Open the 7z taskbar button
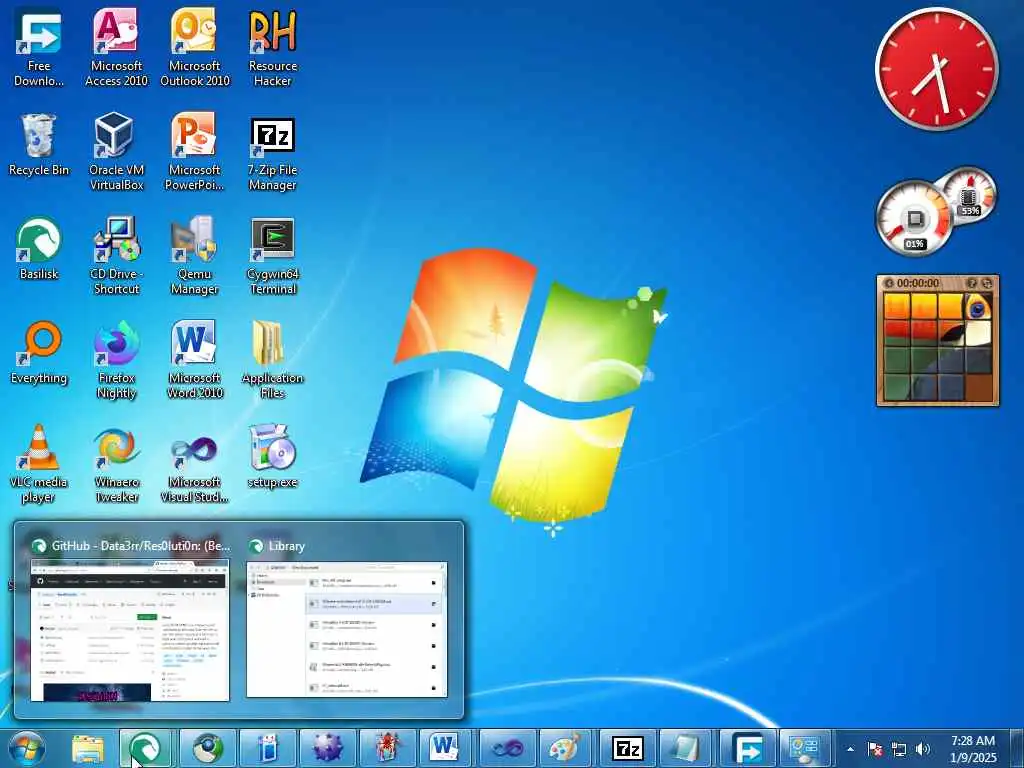This screenshot has height=768, width=1024. [627, 748]
